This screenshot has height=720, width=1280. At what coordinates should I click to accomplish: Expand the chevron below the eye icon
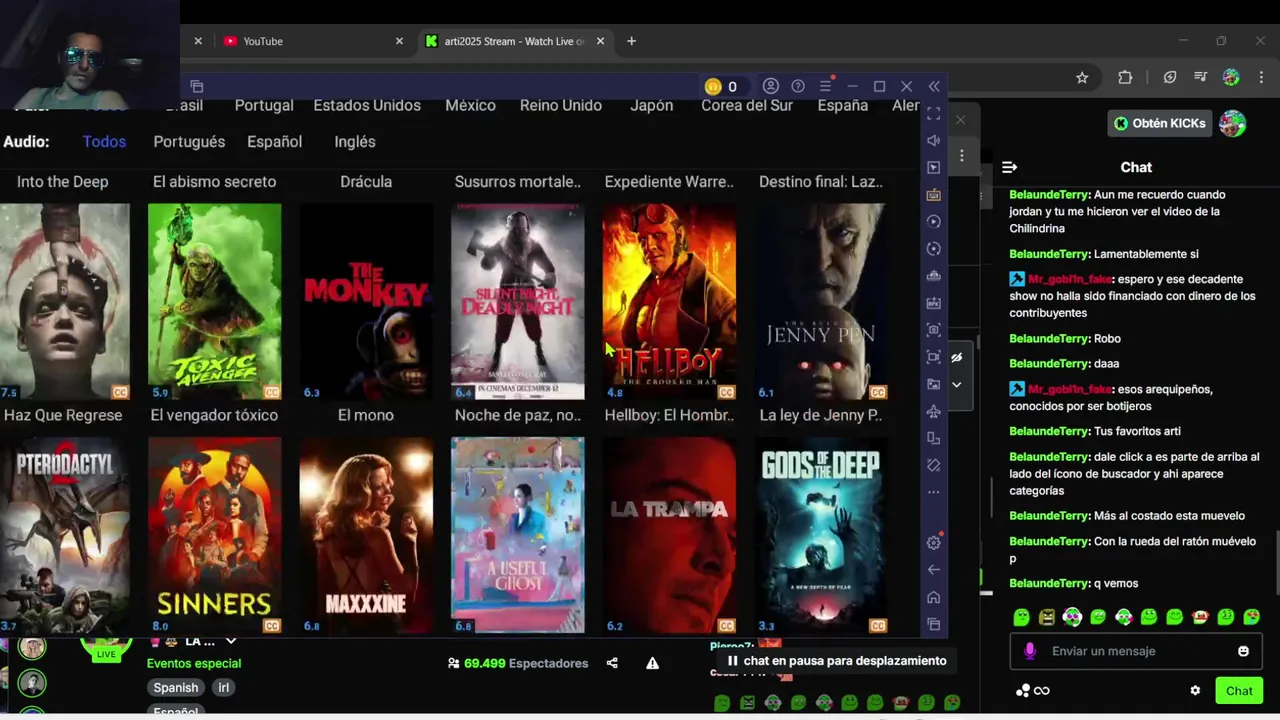point(956,384)
